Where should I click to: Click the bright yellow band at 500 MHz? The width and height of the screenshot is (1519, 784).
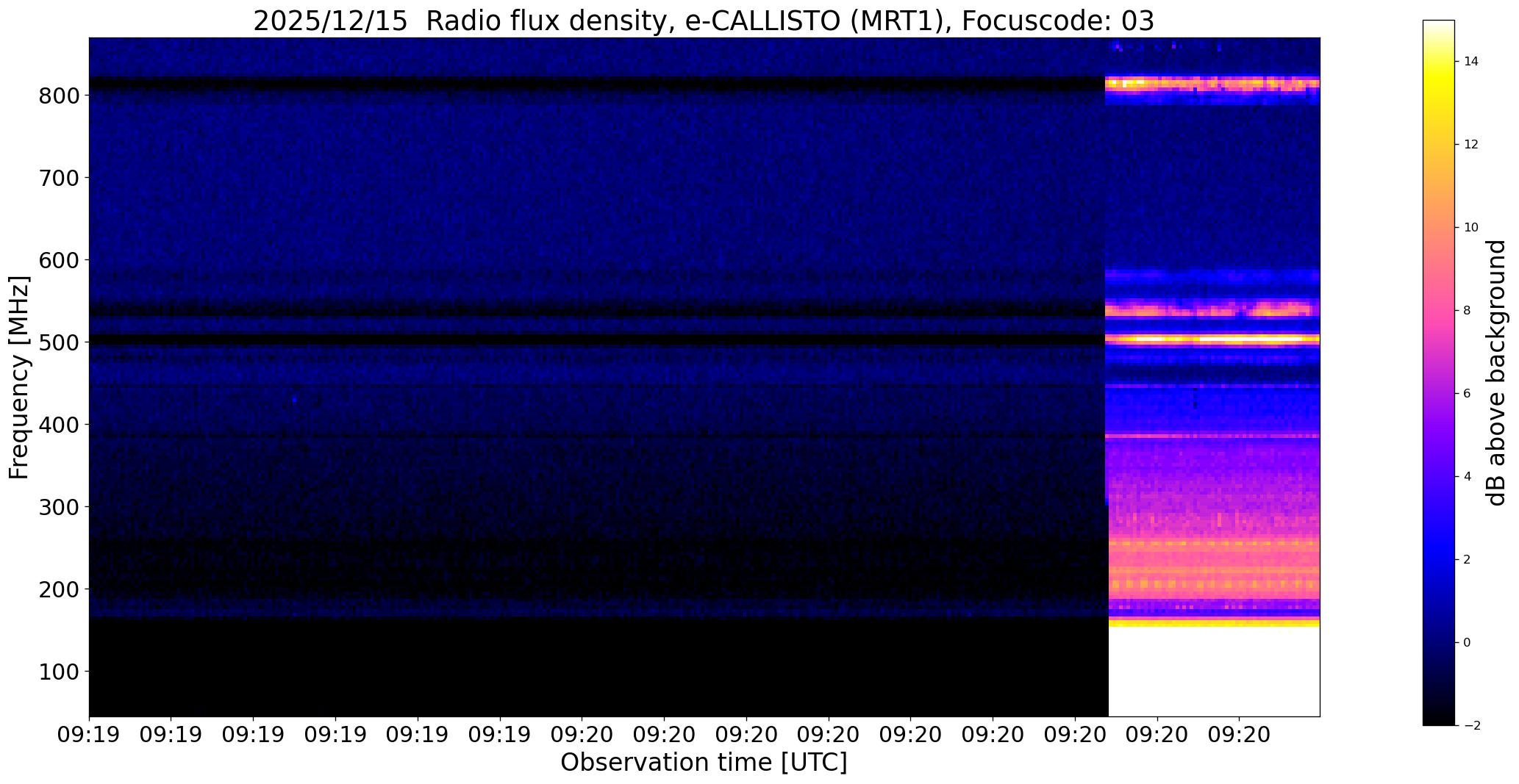(1213, 339)
